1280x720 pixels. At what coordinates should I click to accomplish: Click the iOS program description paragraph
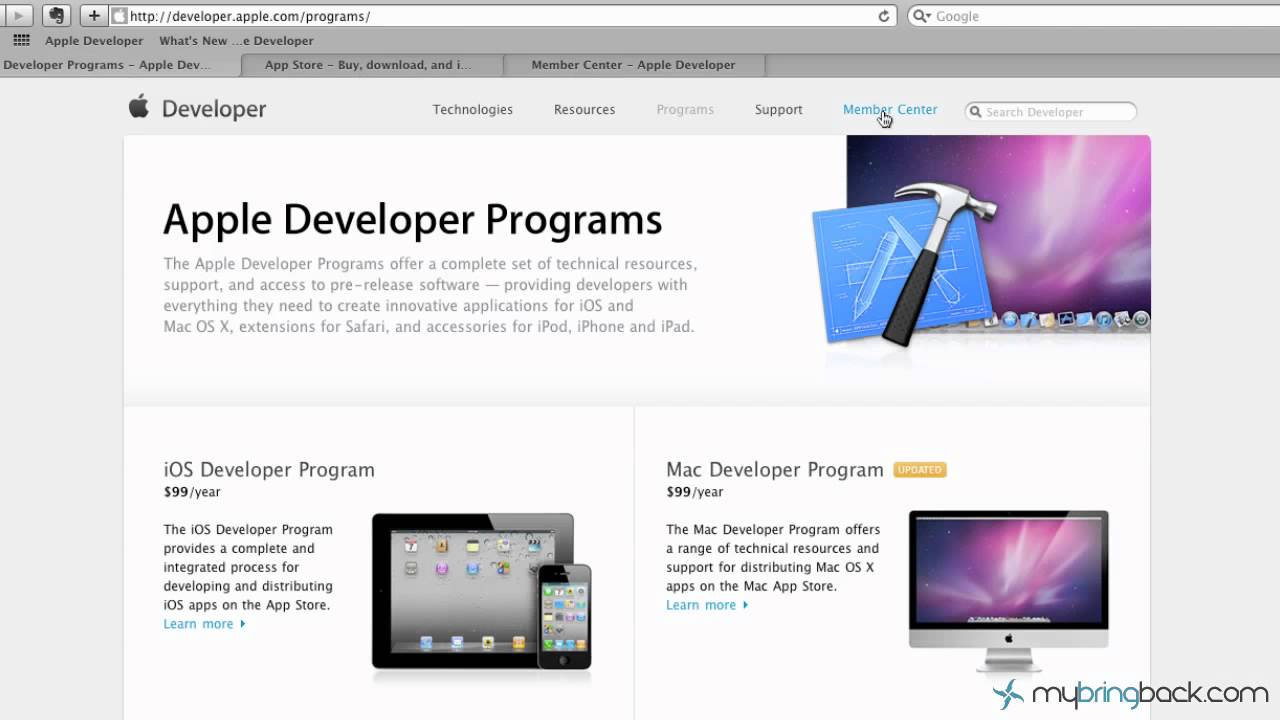(x=248, y=567)
